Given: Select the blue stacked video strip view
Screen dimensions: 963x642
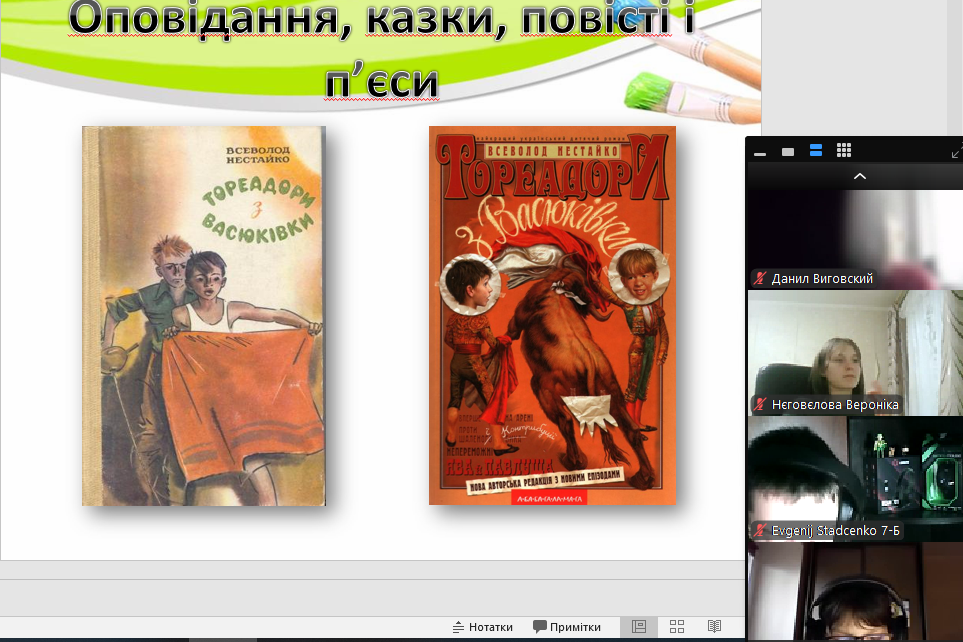Looking at the screenshot, I should click(816, 151).
